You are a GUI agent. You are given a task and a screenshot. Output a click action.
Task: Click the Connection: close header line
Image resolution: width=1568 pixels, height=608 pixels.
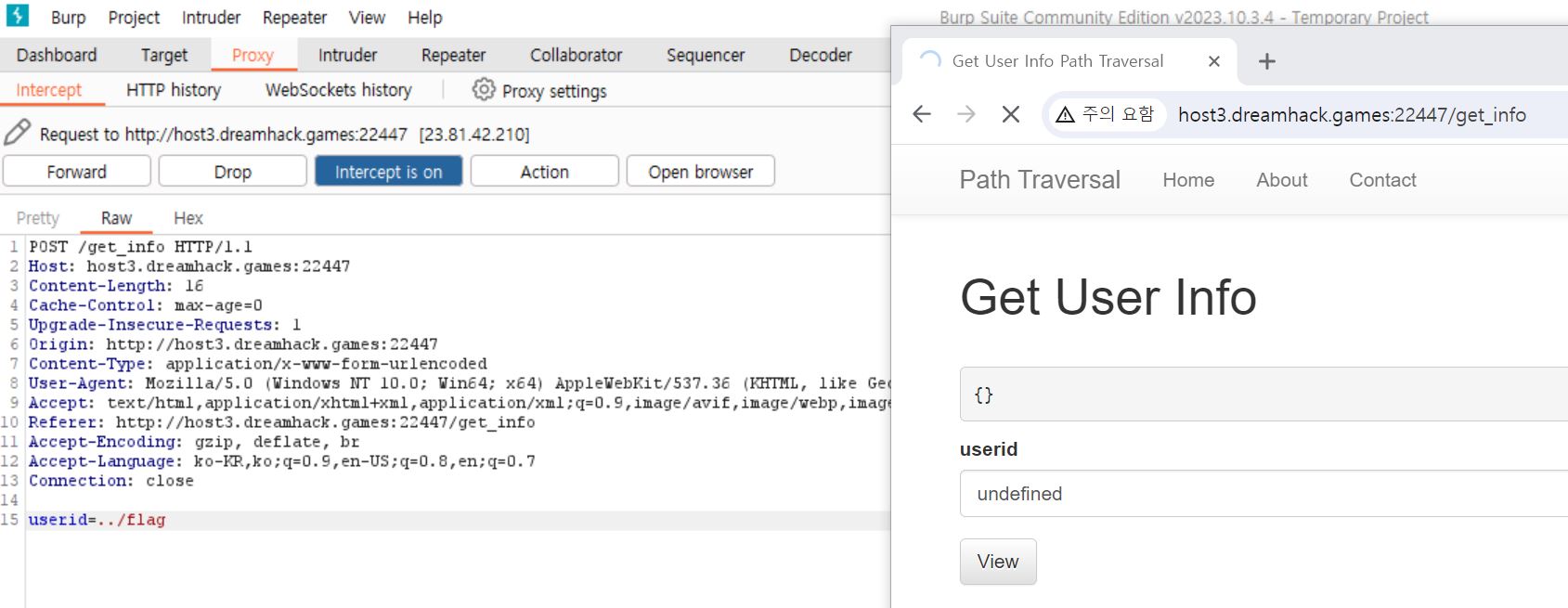[111, 481]
